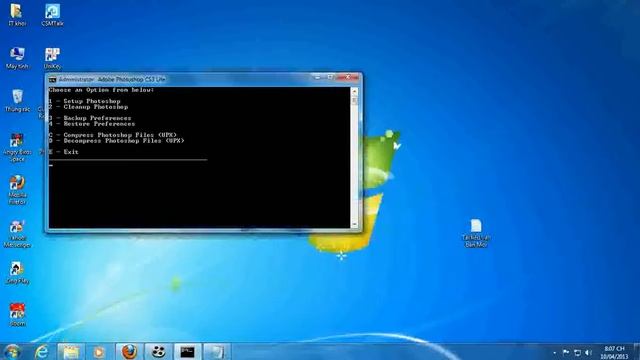Screen dimensions: 640x360
Task: Select the text document on right desktop
Action: click(x=476, y=233)
